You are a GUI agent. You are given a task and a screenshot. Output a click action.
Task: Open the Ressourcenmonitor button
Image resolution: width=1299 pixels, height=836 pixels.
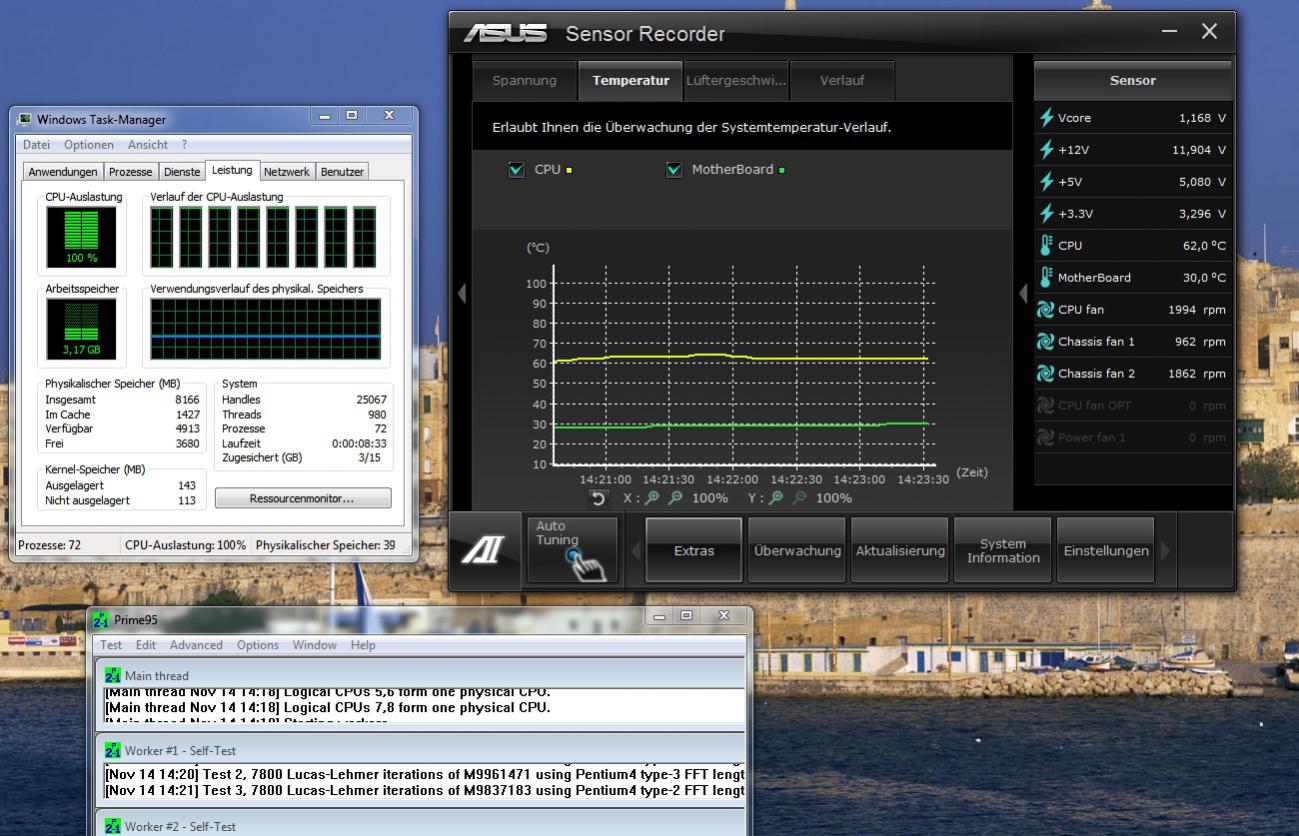(303, 498)
